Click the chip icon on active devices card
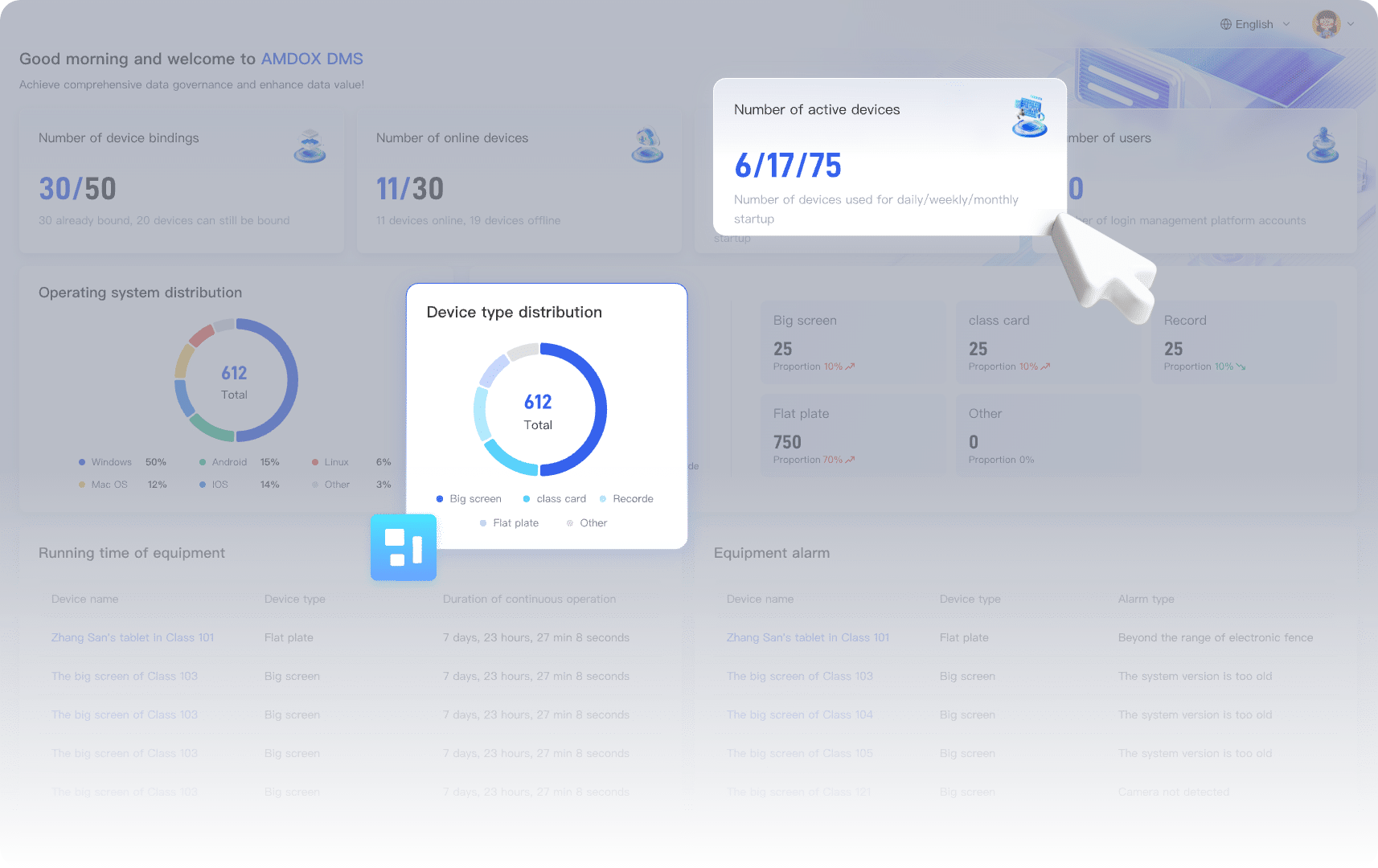The width and height of the screenshot is (1378, 868). point(1029,117)
